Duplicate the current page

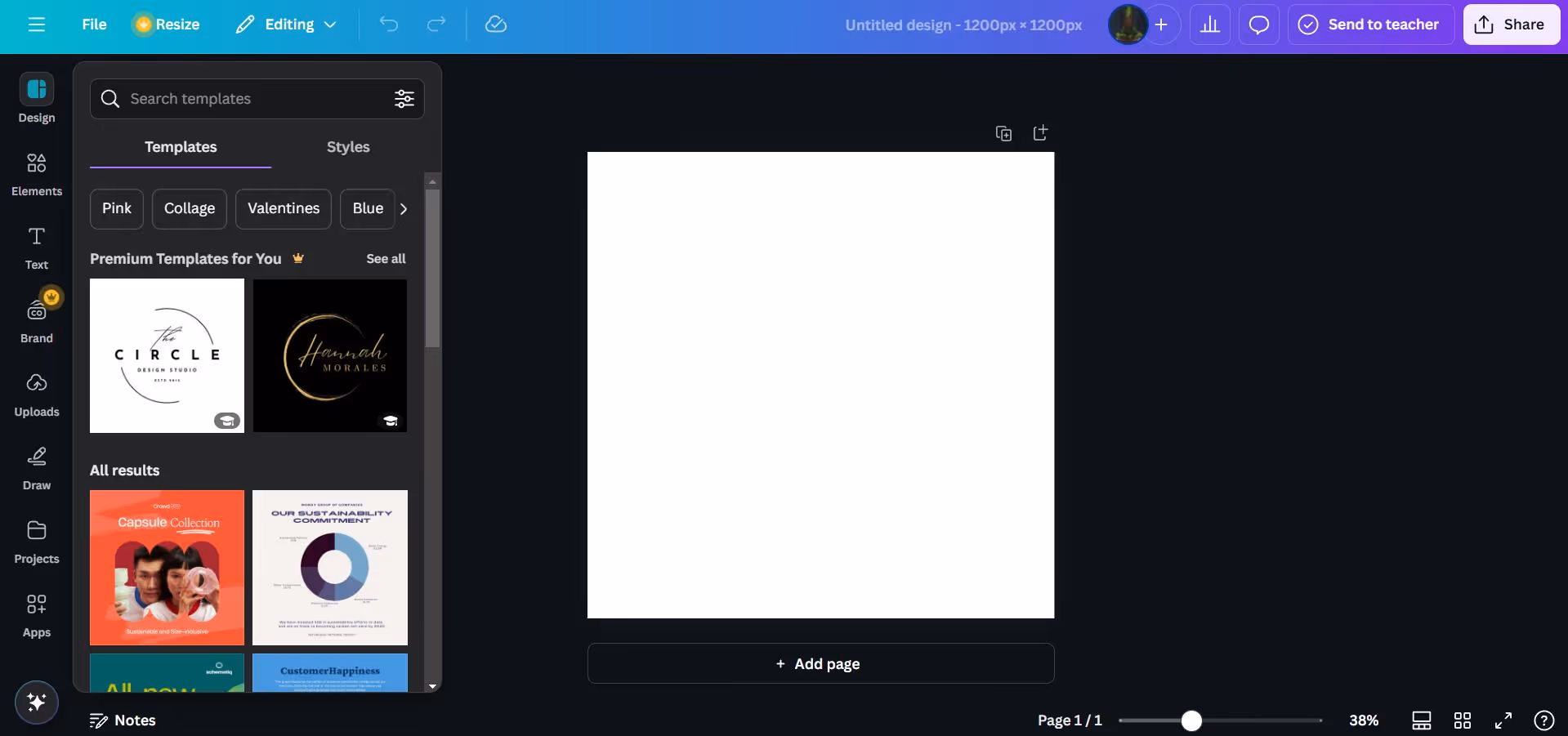point(1003,132)
